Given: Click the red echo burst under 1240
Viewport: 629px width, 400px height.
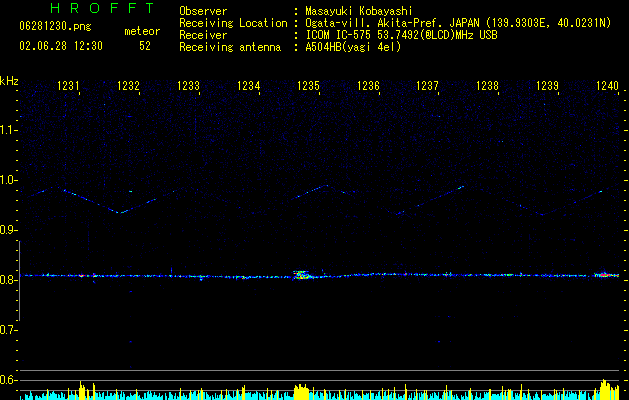Looking at the screenshot, I should click(x=607, y=275).
